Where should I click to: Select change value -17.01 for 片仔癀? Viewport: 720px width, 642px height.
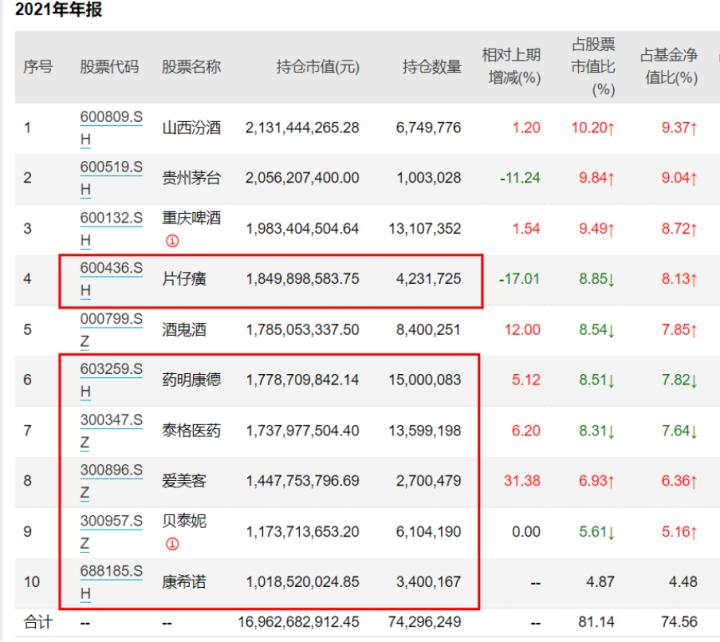[519, 279]
